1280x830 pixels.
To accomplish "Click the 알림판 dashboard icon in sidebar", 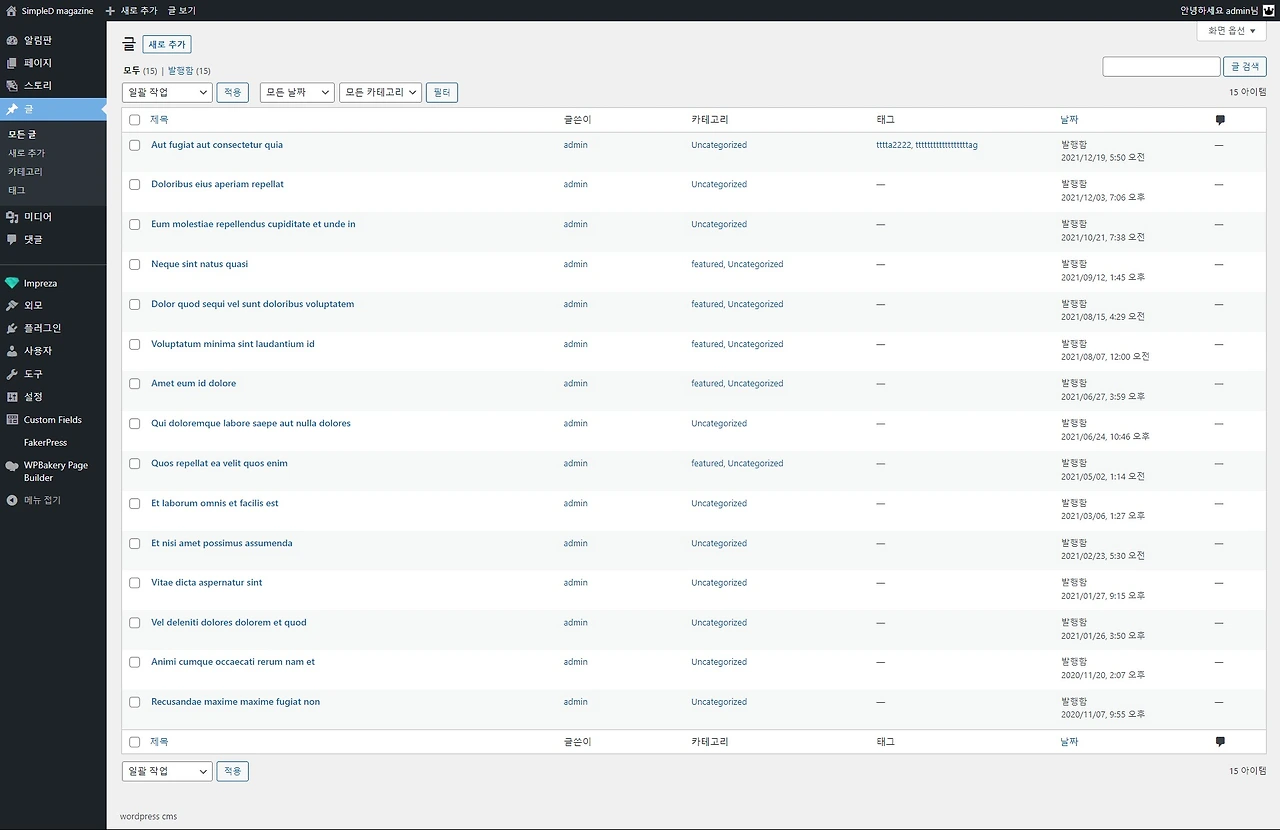I will 12,40.
